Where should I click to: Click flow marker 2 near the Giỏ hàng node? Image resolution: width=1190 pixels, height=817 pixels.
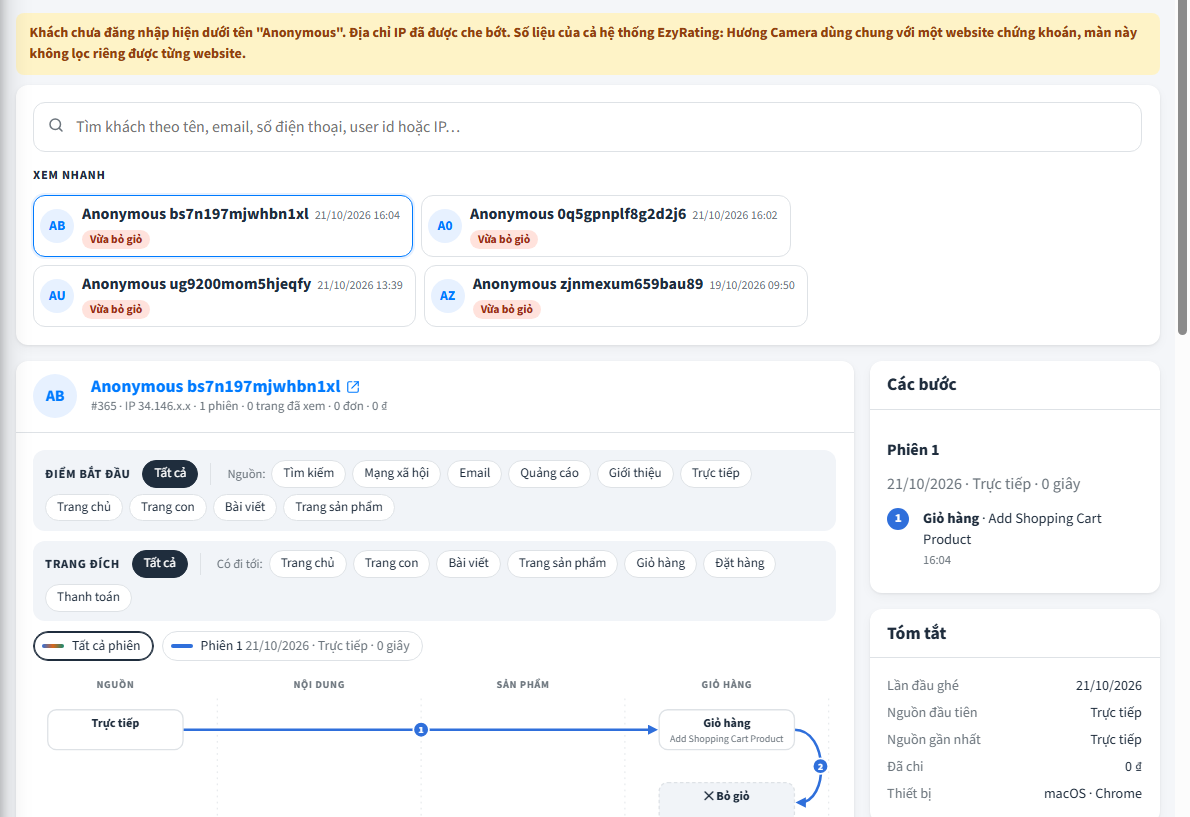(820, 766)
